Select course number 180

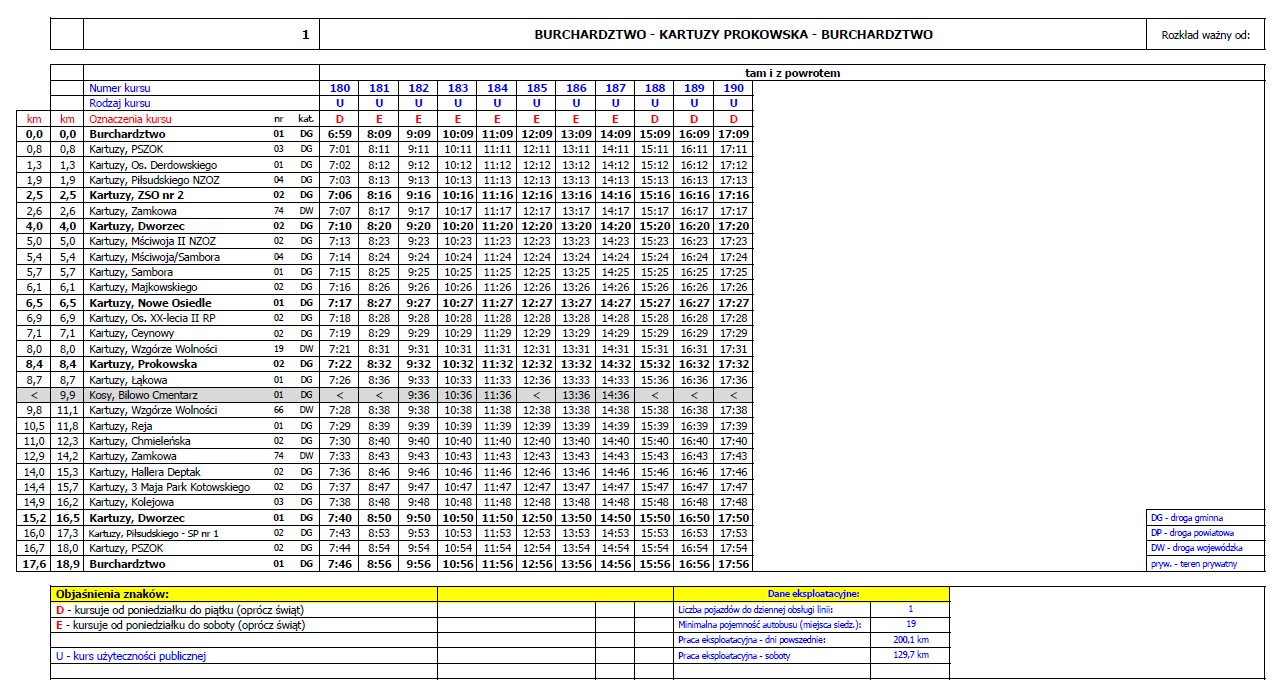coord(340,88)
